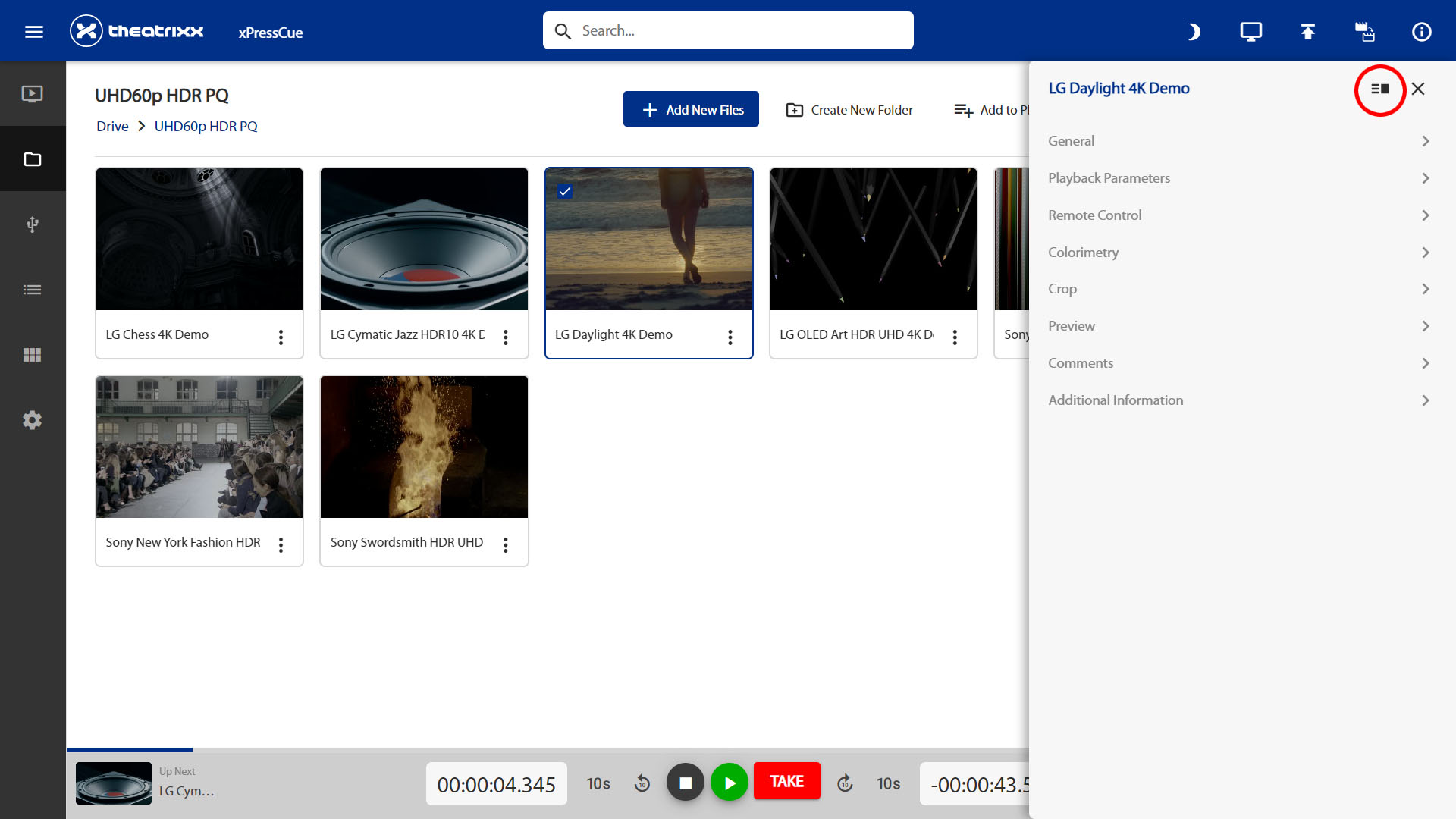Click the upload arrow icon in header
The height and width of the screenshot is (819, 1456).
1308,31
